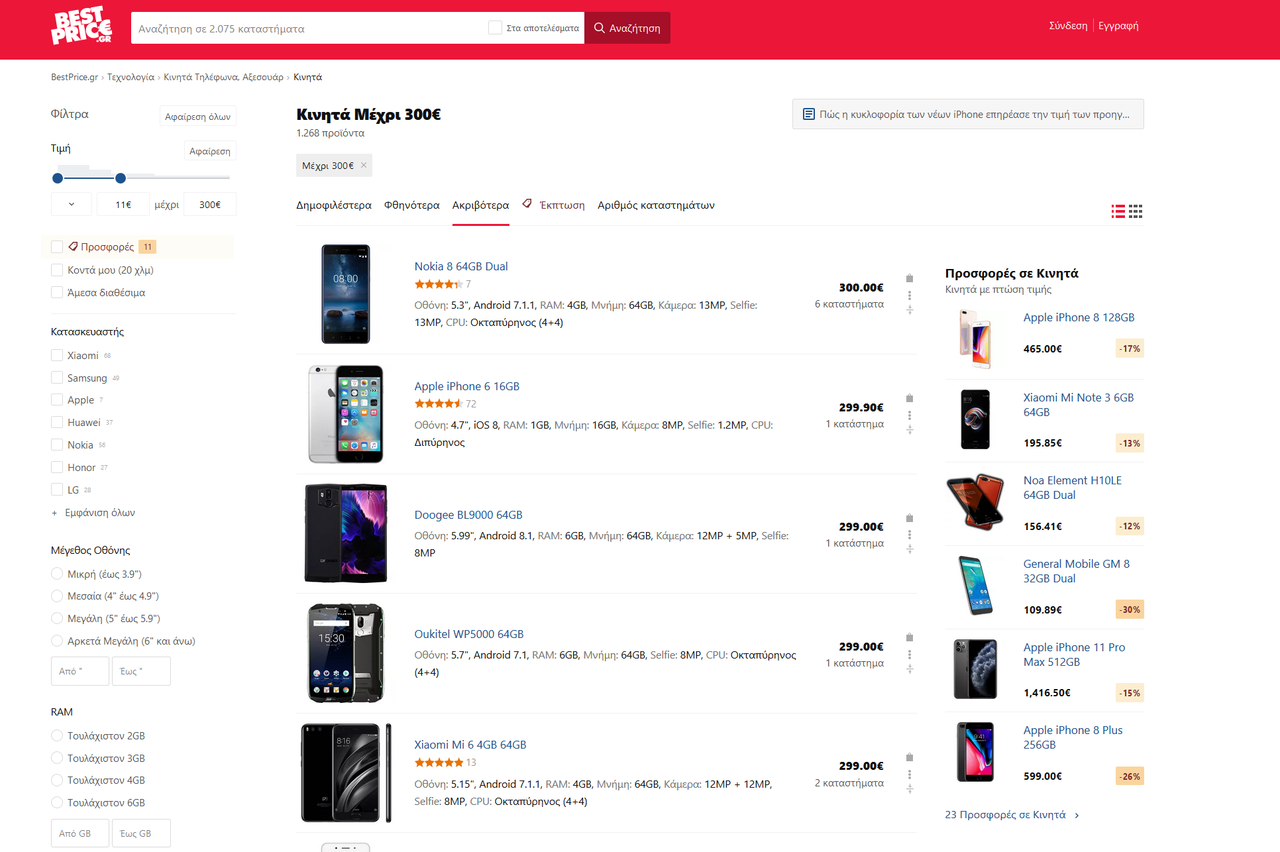
Task: Click Σύνδεση login link
Action: point(1068,26)
